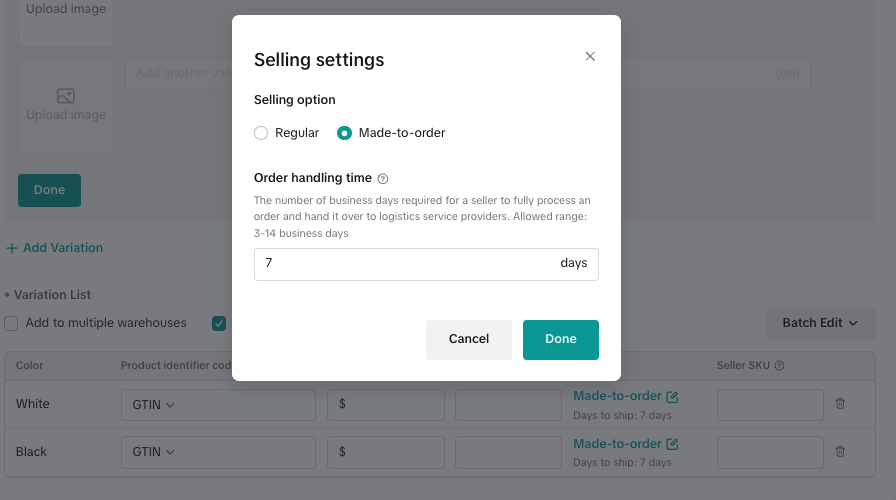This screenshot has width=896, height=500.
Task: Check Add to multiple warehouses
Action: (x=11, y=323)
